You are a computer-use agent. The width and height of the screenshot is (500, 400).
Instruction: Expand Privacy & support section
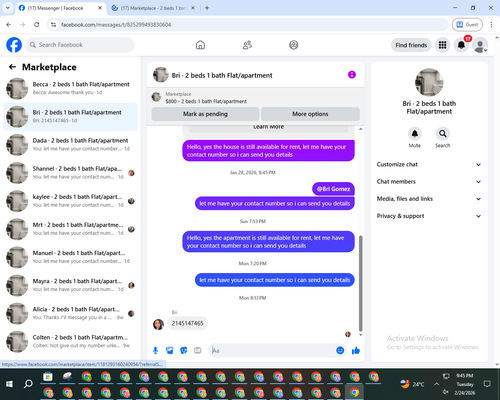click(x=429, y=216)
